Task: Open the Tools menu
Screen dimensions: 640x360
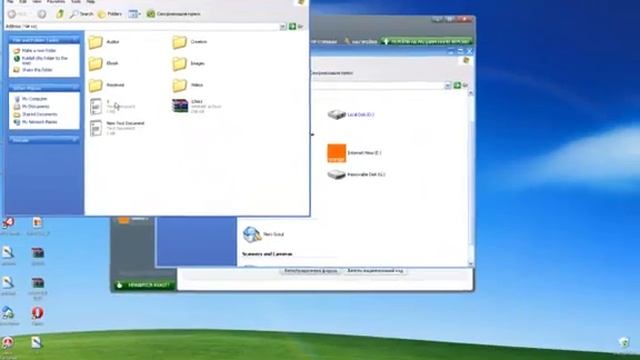Action: coord(76,2)
